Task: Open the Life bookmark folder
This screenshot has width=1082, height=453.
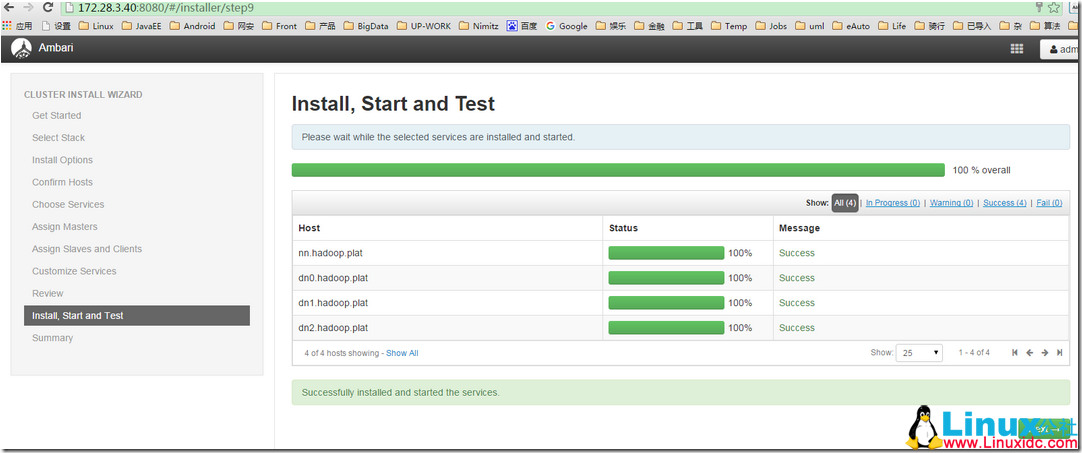Action: tap(892, 26)
